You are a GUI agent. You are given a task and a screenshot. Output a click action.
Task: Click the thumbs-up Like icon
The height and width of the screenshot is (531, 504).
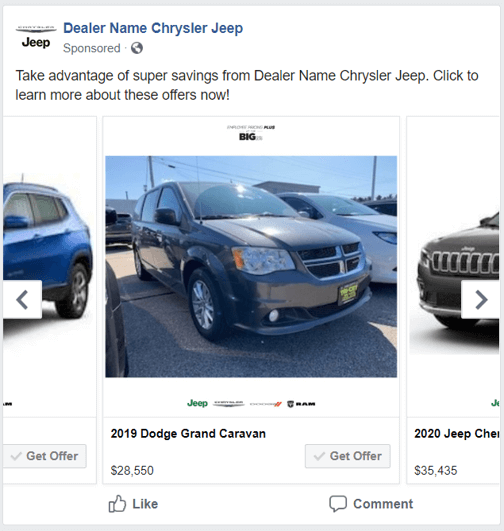click(117, 504)
